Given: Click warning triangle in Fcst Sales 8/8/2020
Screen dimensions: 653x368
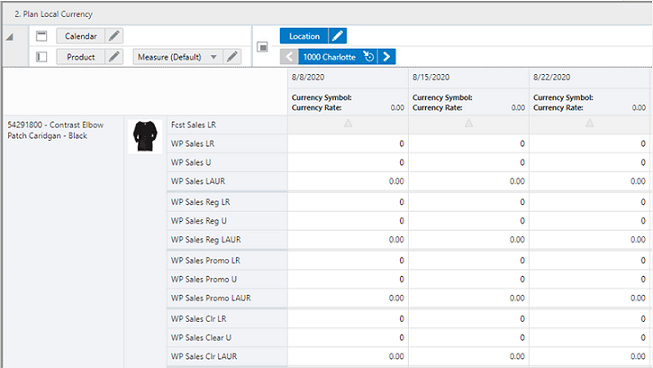Looking at the screenshot, I should pyautogui.click(x=348, y=123).
